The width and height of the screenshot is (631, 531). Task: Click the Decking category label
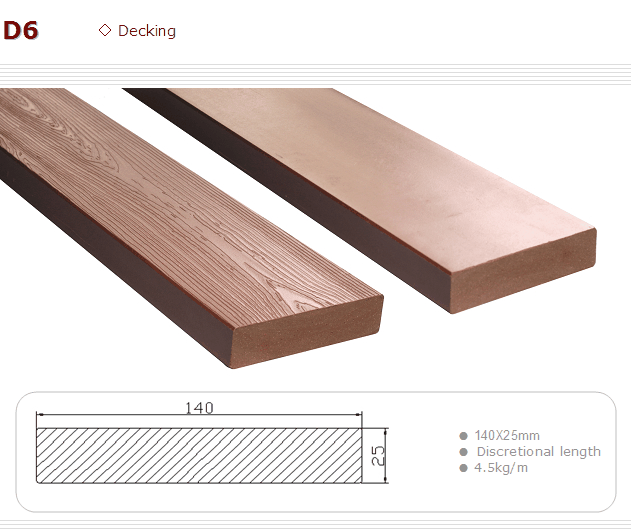coord(147,31)
